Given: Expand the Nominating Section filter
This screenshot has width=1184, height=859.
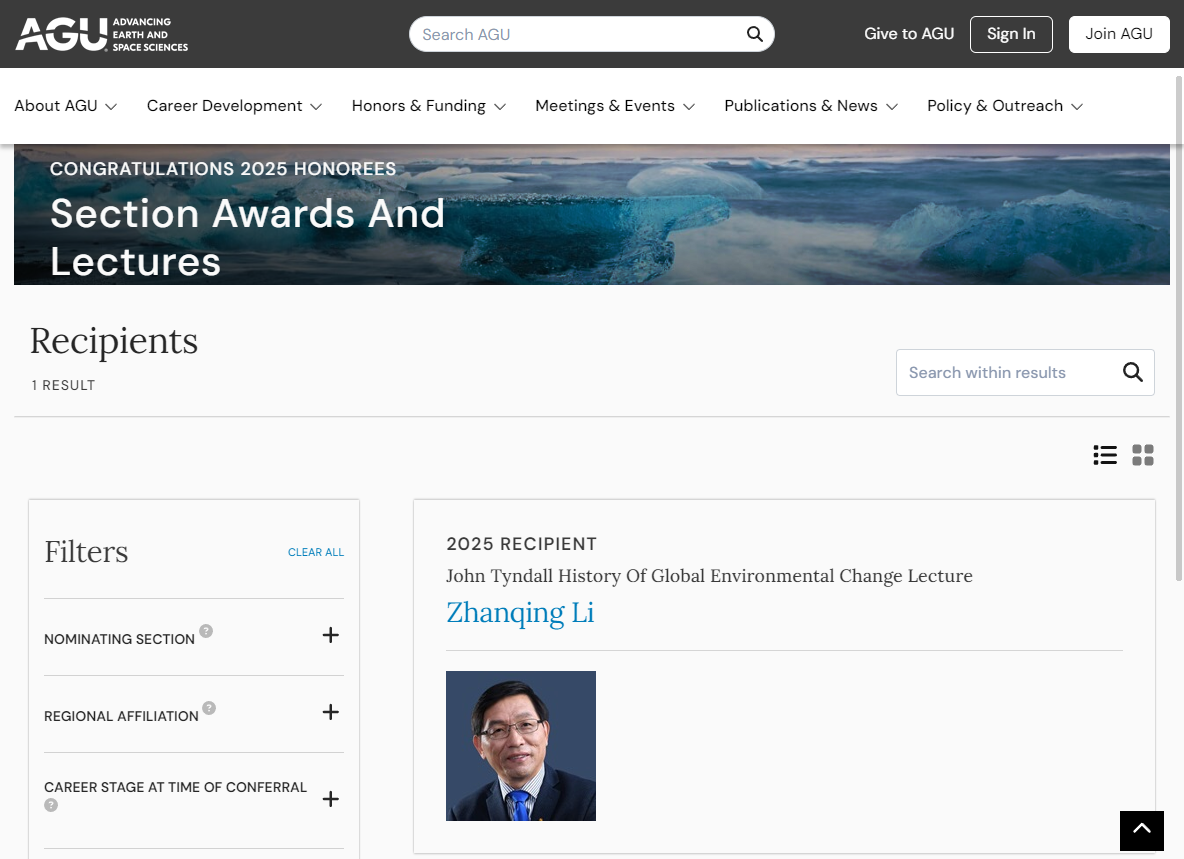Looking at the screenshot, I should coord(331,635).
